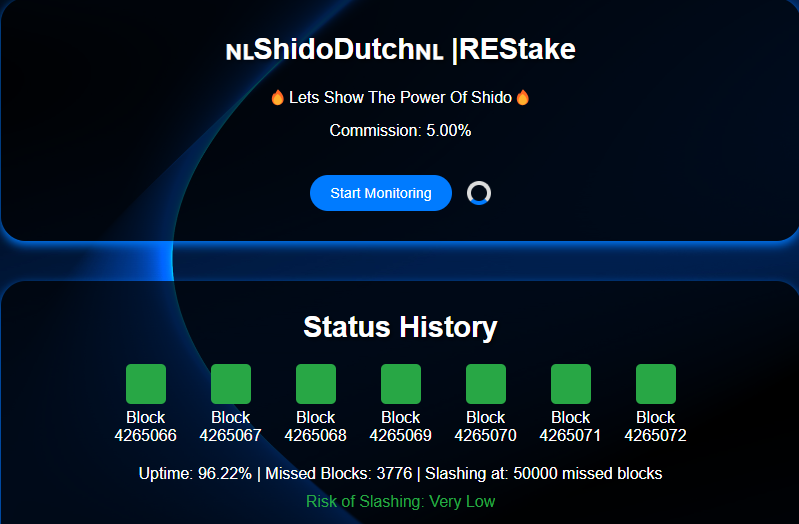799x524 pixels.
Task: Click the flame emoji before 'Lets Show'
Action: [278, 97]
